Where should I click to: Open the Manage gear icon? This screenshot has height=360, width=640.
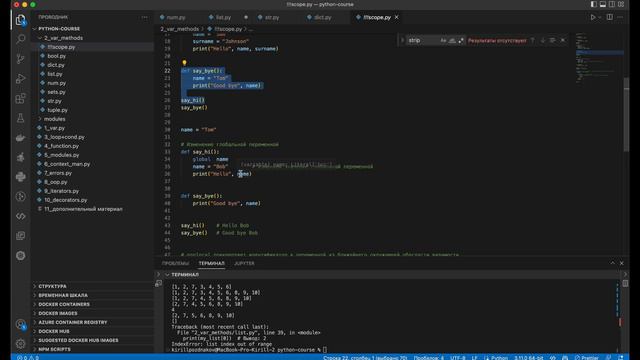point(20,344)
